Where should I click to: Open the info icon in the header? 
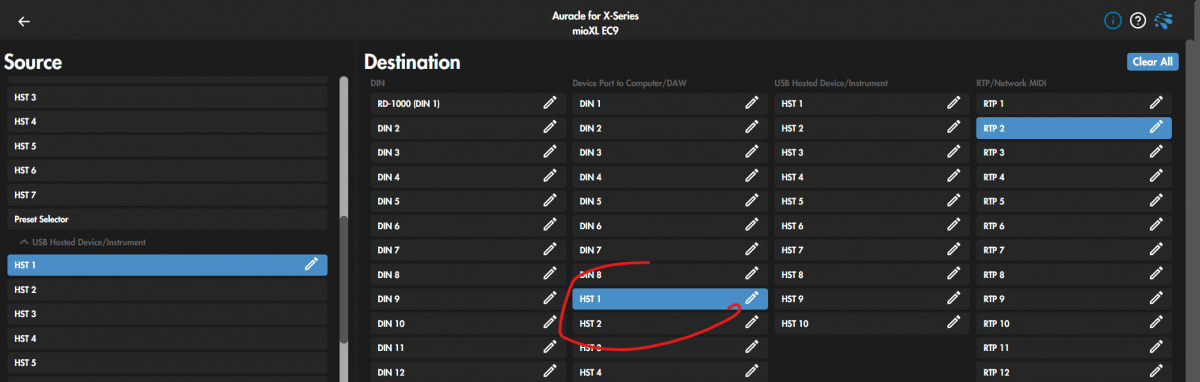1113,20
